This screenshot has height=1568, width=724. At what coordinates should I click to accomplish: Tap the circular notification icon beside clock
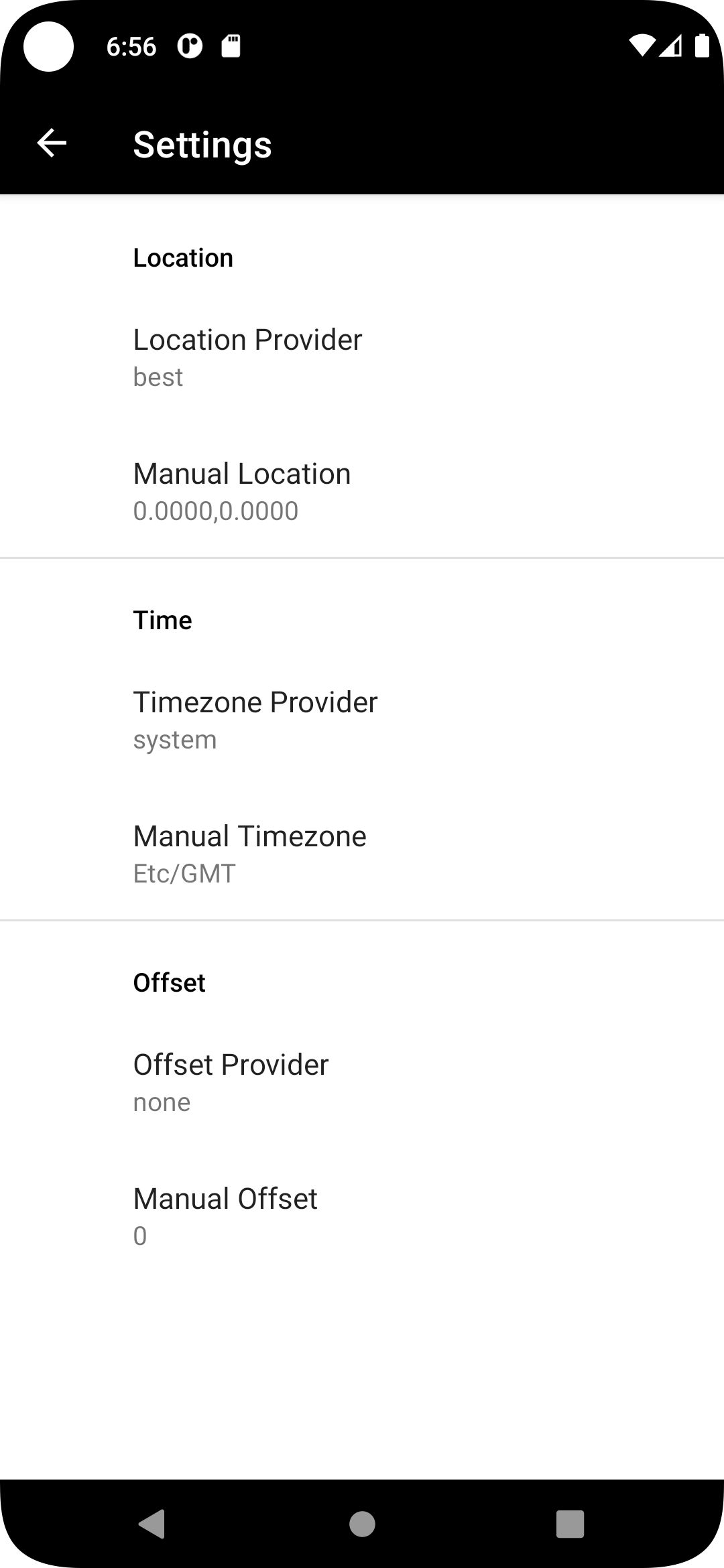click(x=190, y=46)
